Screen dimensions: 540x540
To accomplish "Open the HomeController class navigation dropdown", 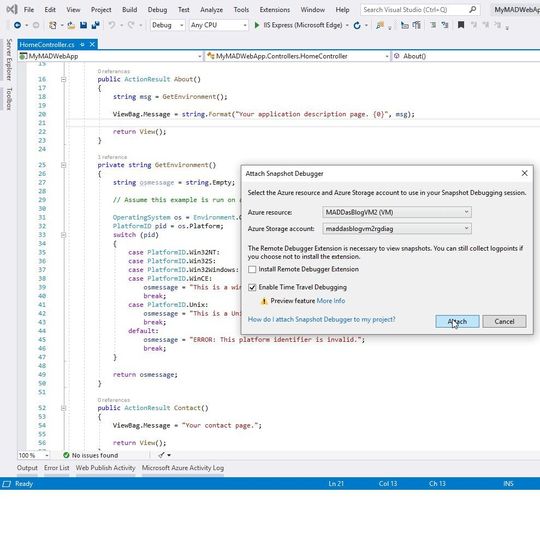I will 298,56.
